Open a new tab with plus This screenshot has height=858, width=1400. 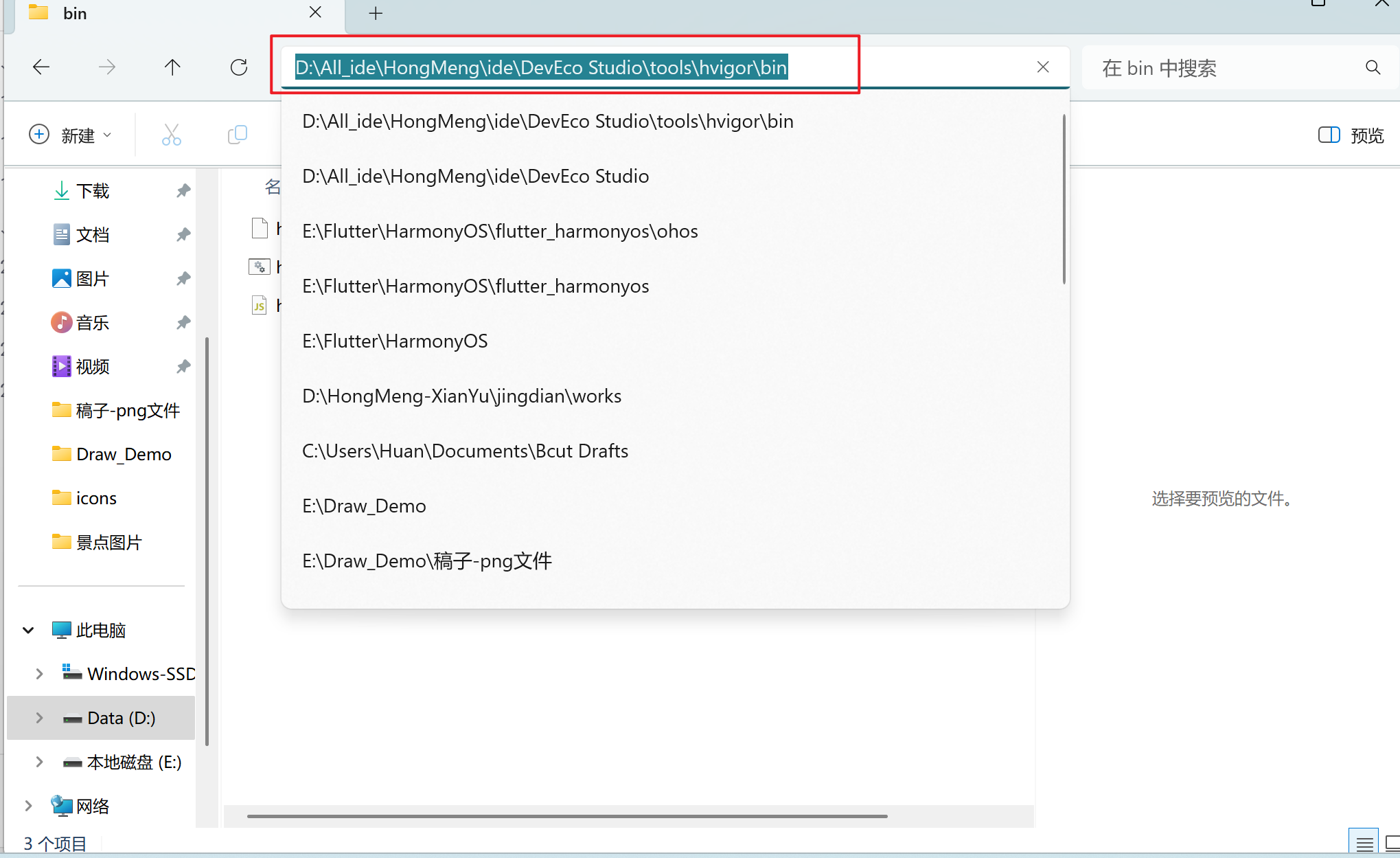tap(376, 13)
